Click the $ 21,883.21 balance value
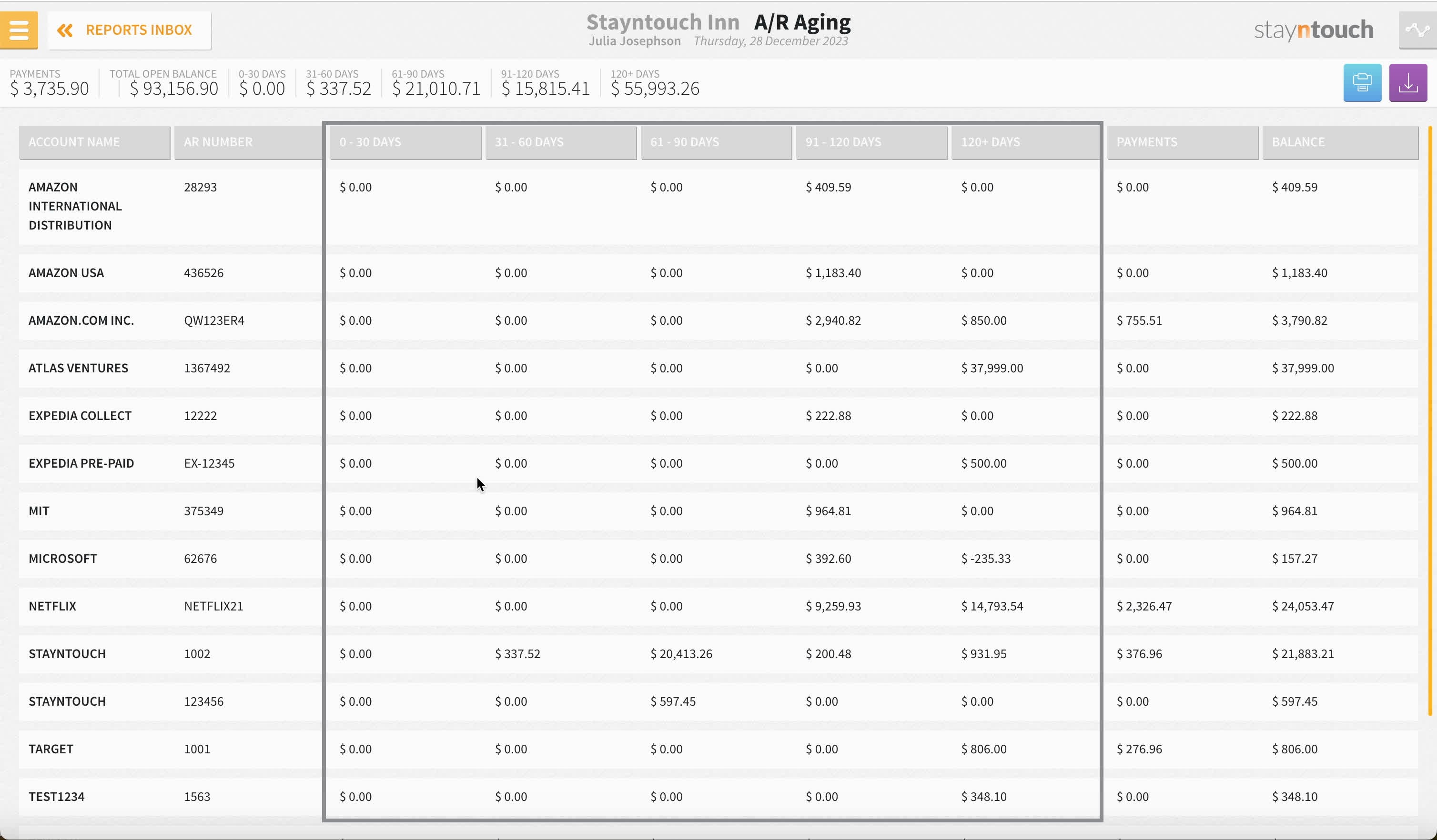The width and height of the screenshot is (1437, 840). click(x=1303, y=654)
